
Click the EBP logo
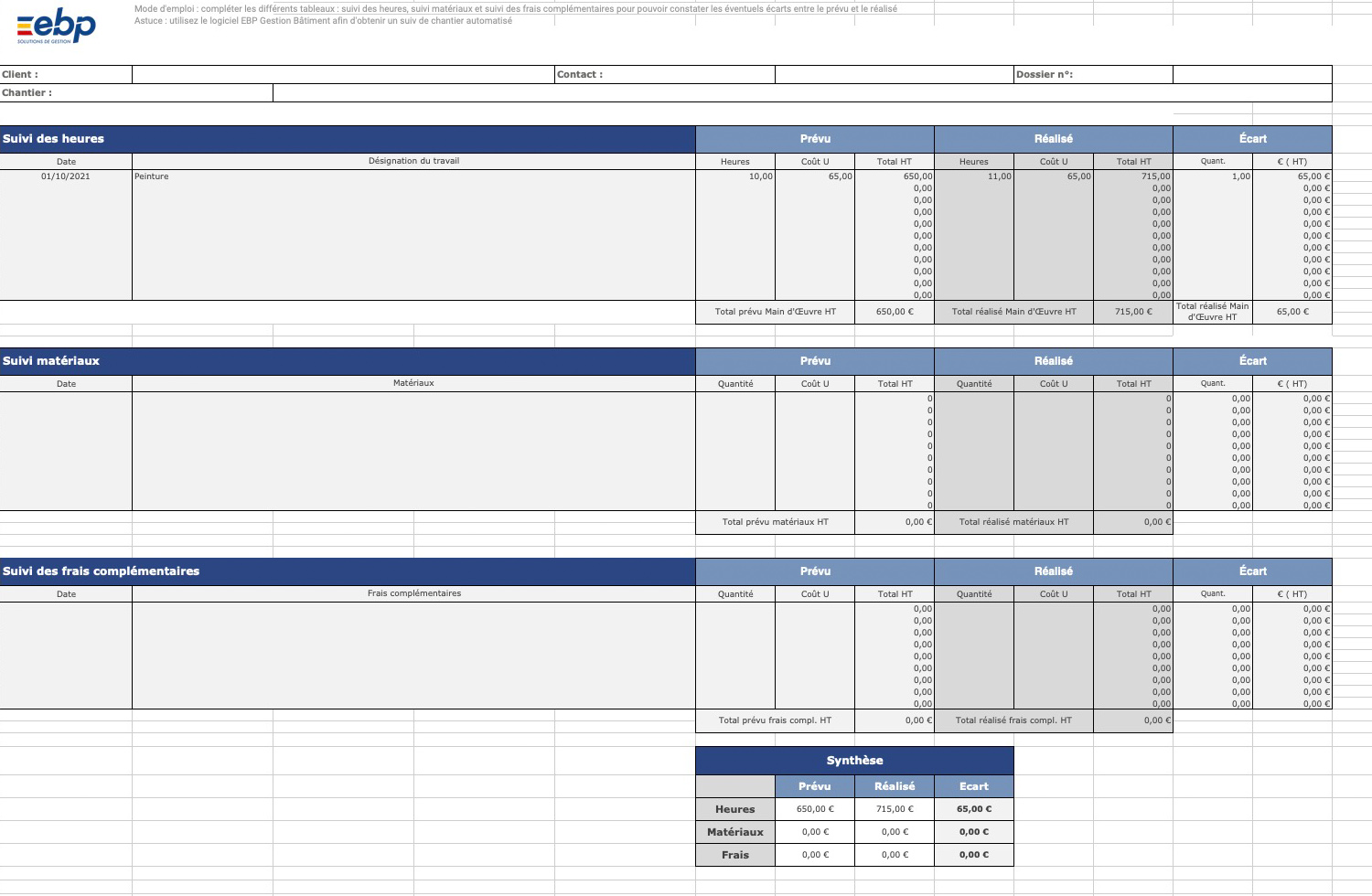click(x=56, y=26)
